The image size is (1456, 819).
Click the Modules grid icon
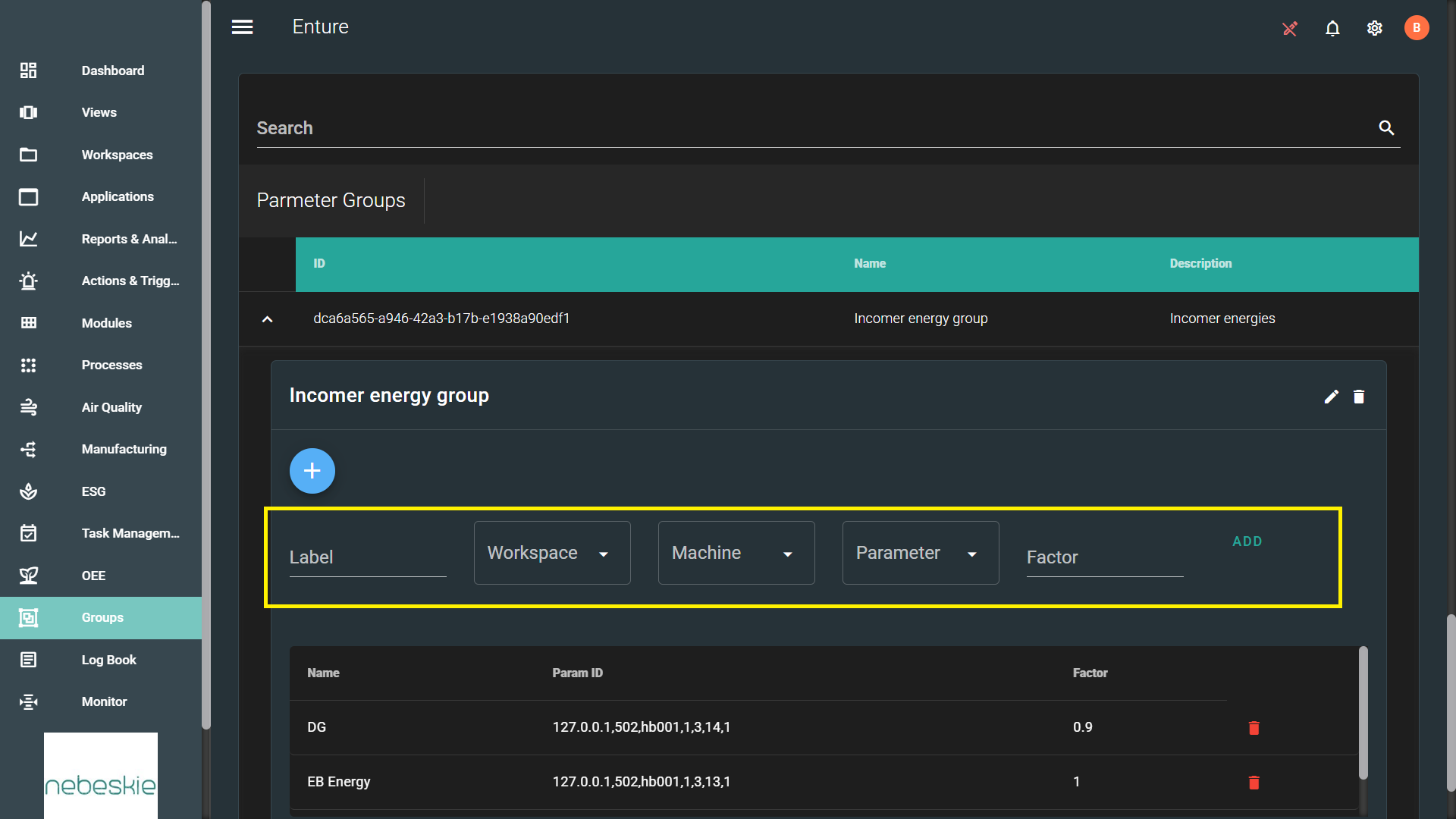click(28, 323)
